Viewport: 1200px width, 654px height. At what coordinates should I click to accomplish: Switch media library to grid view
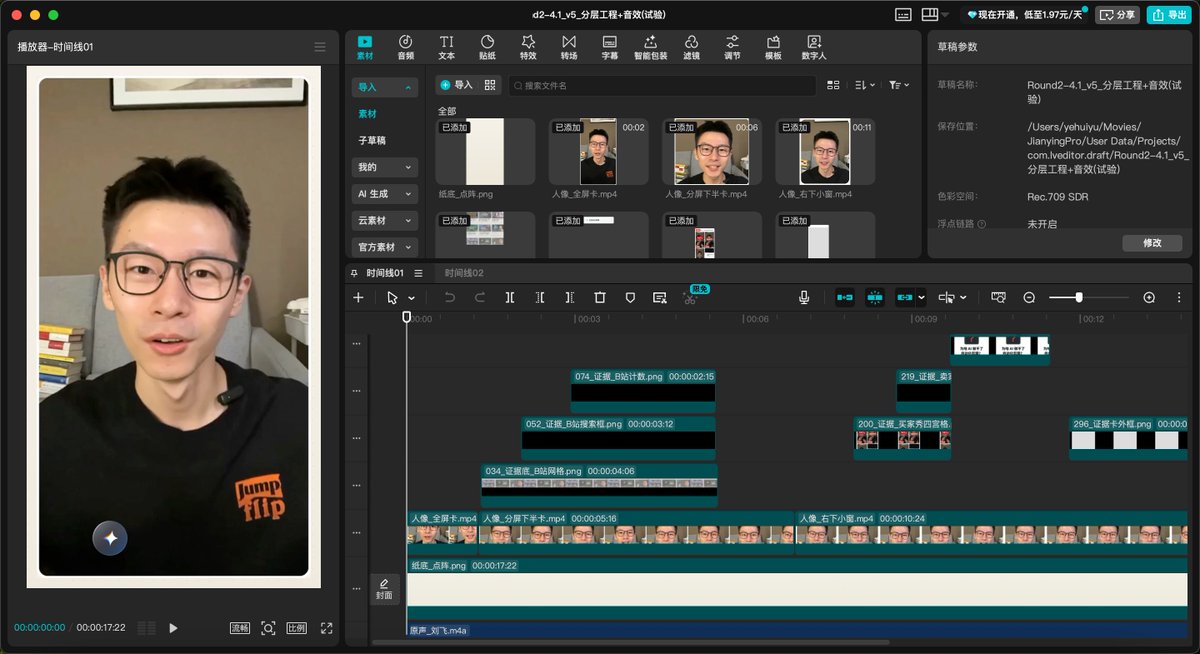833,86
